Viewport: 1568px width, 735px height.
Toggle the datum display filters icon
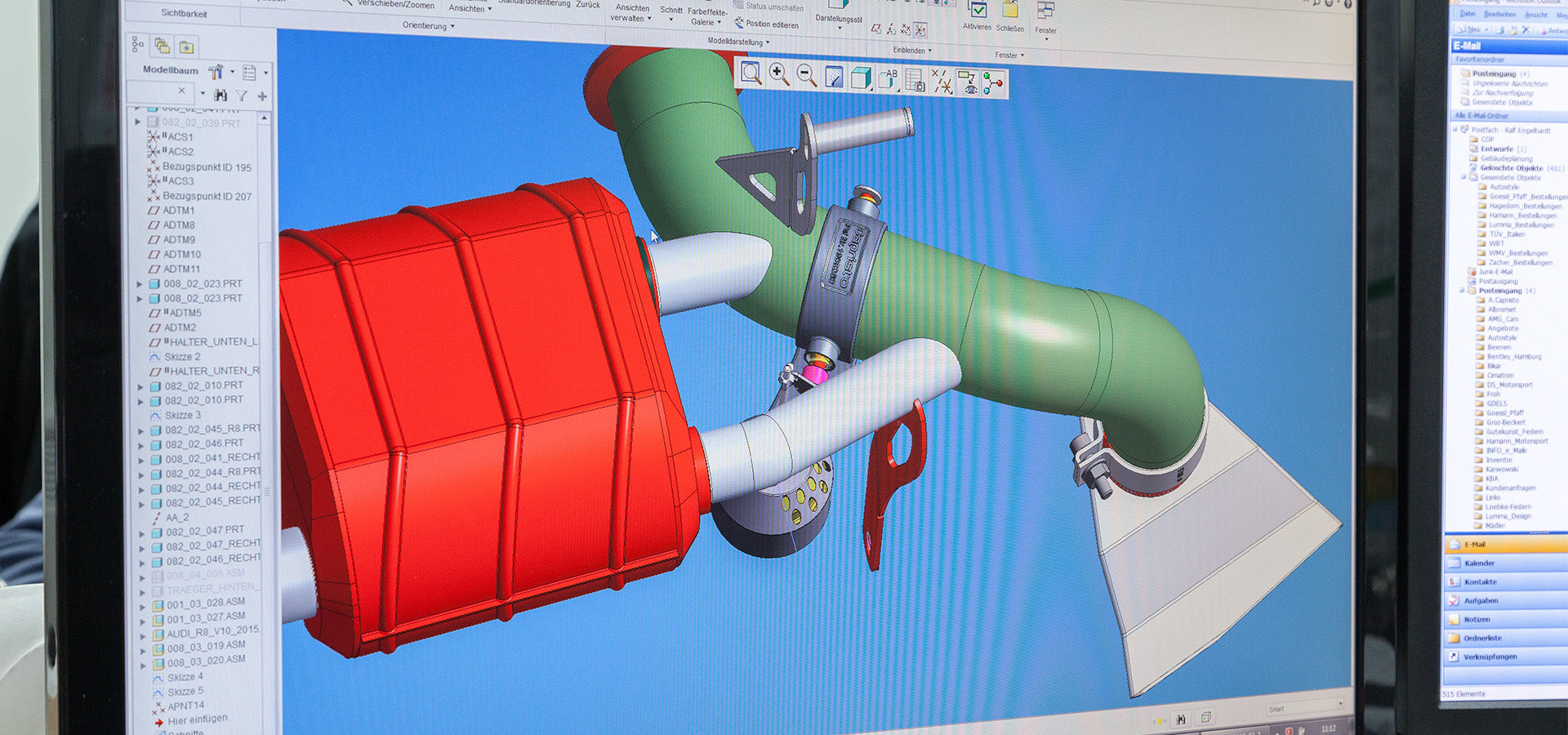[x=942, y=82]
